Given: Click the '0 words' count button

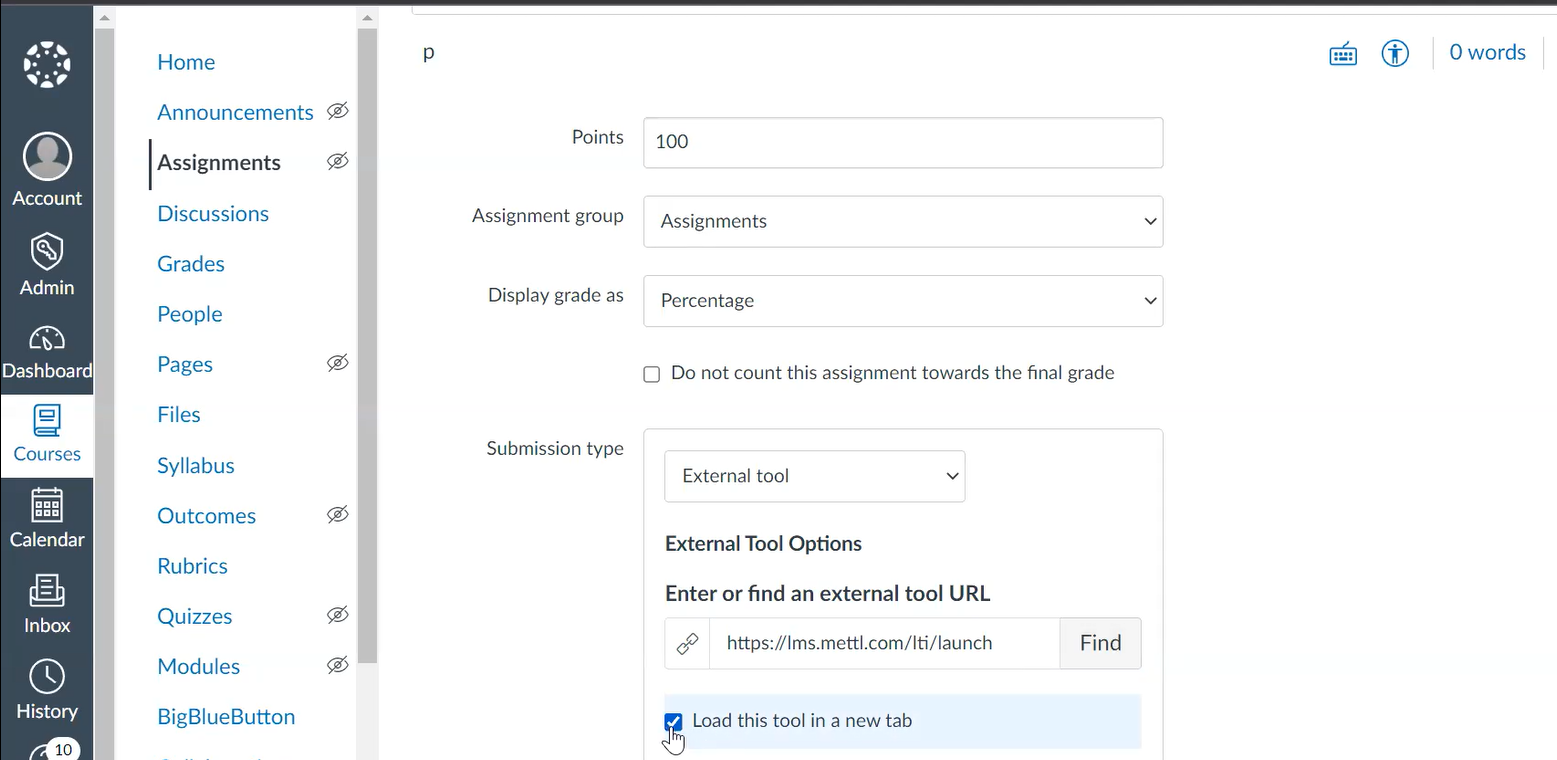Looking at the screenshot, I should tap(1487, 53).
